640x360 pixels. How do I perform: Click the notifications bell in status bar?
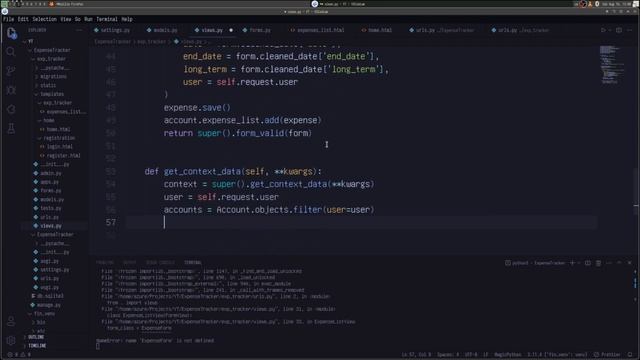631,355
